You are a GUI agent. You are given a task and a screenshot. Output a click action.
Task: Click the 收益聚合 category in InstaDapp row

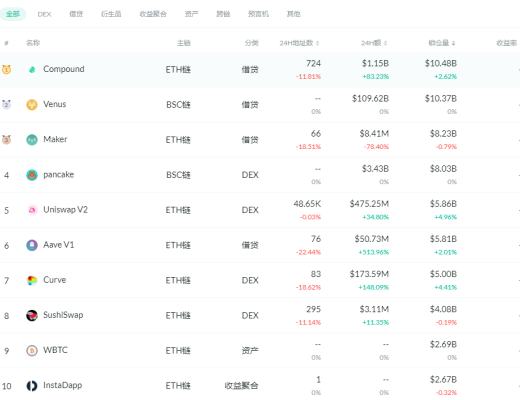[241, 386]
